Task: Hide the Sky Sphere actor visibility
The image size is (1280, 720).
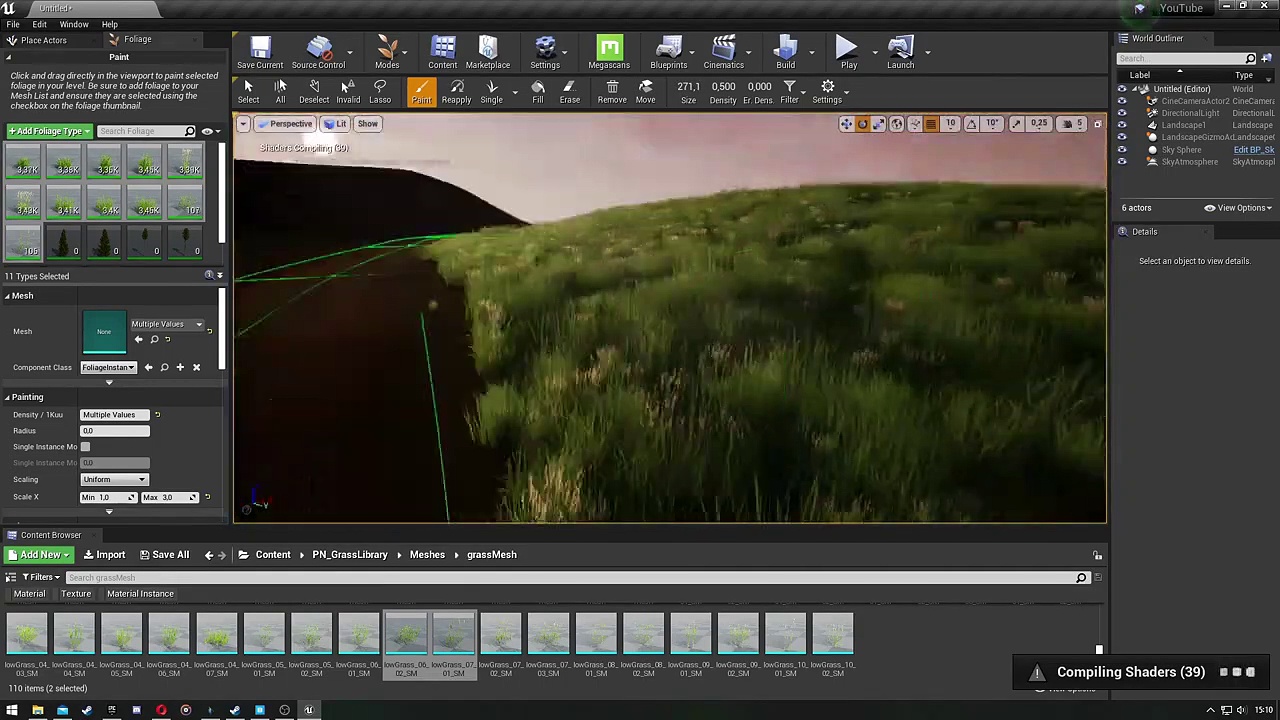Action: (1121, 150)
